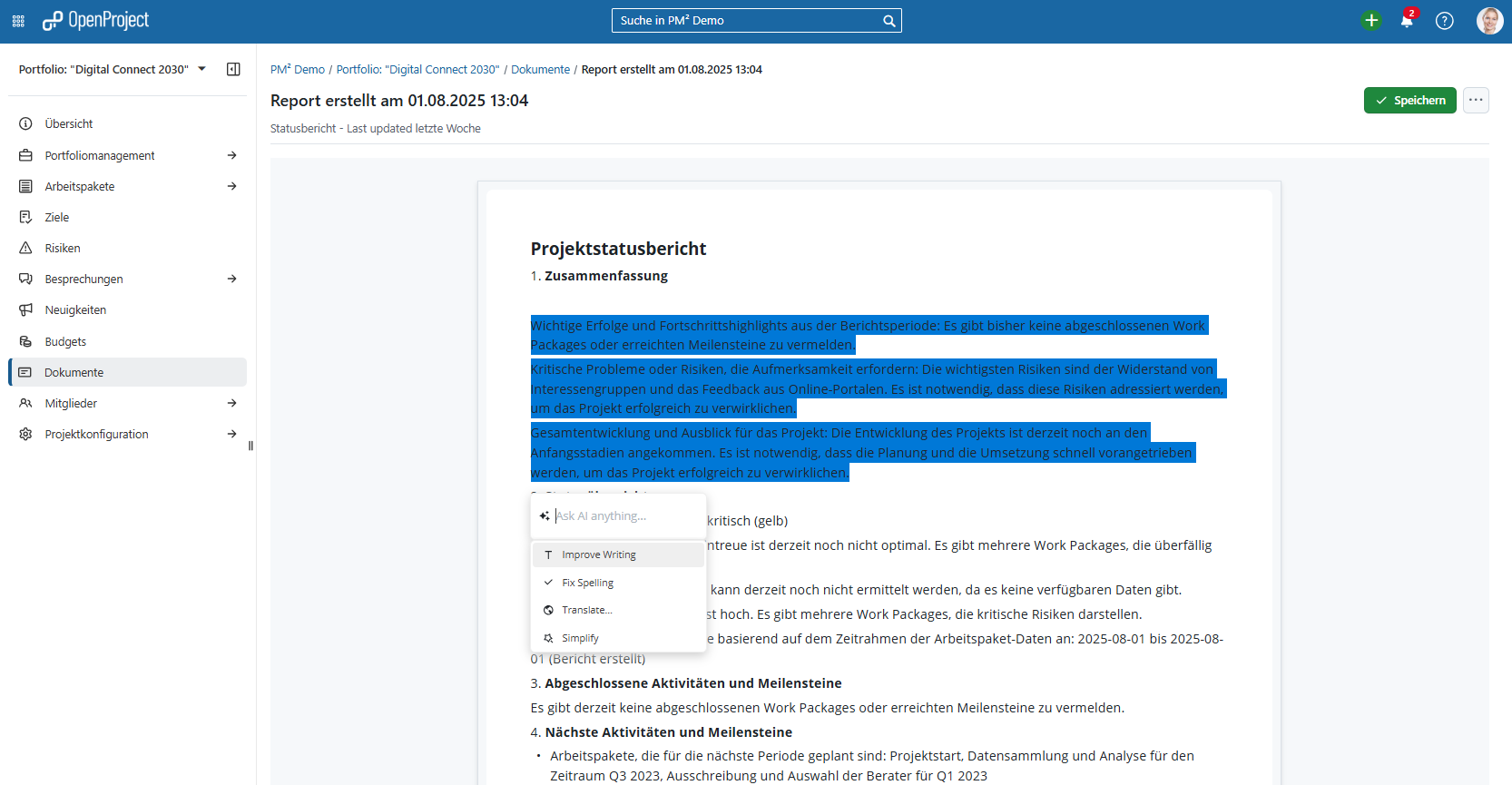Collapse the sidebar with the panel icon

pyautogui.click(x=233, y=69)
